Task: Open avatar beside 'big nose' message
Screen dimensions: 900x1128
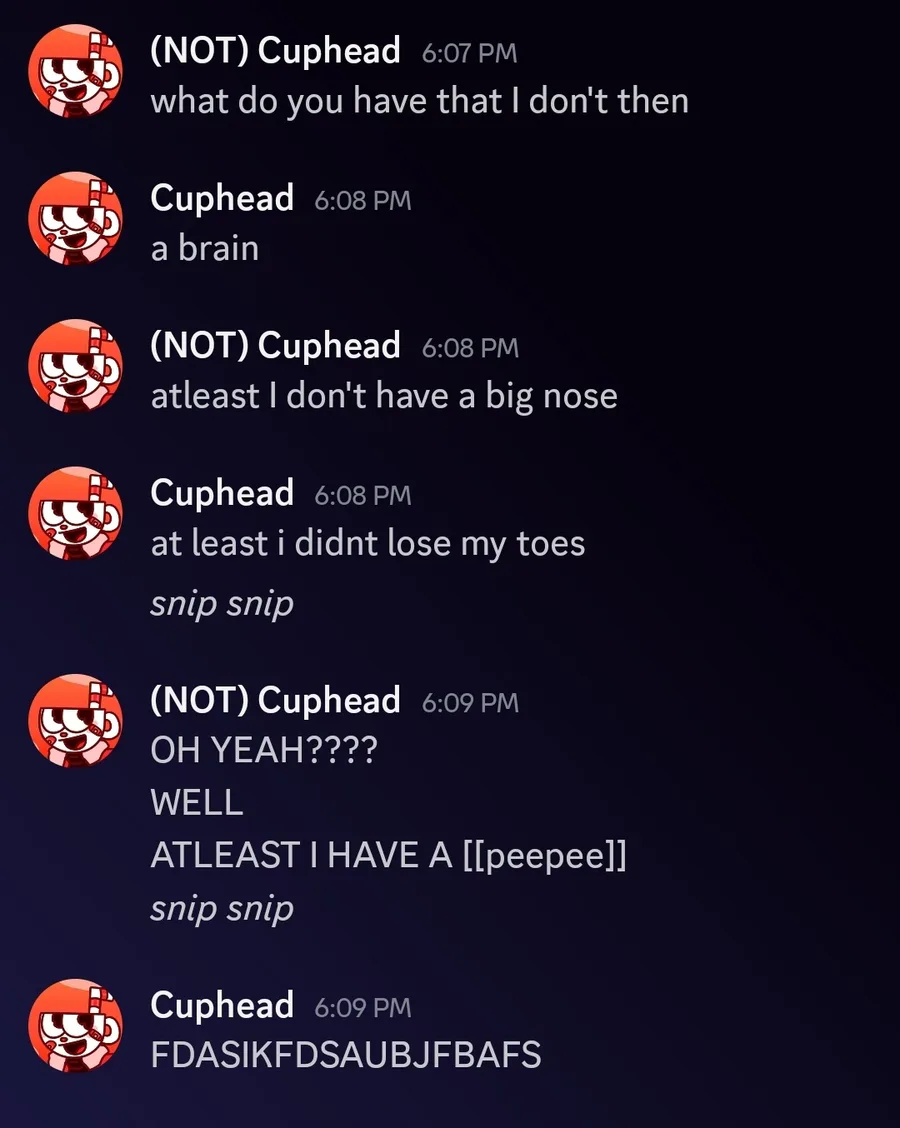Action: click(x=75, y=366)
